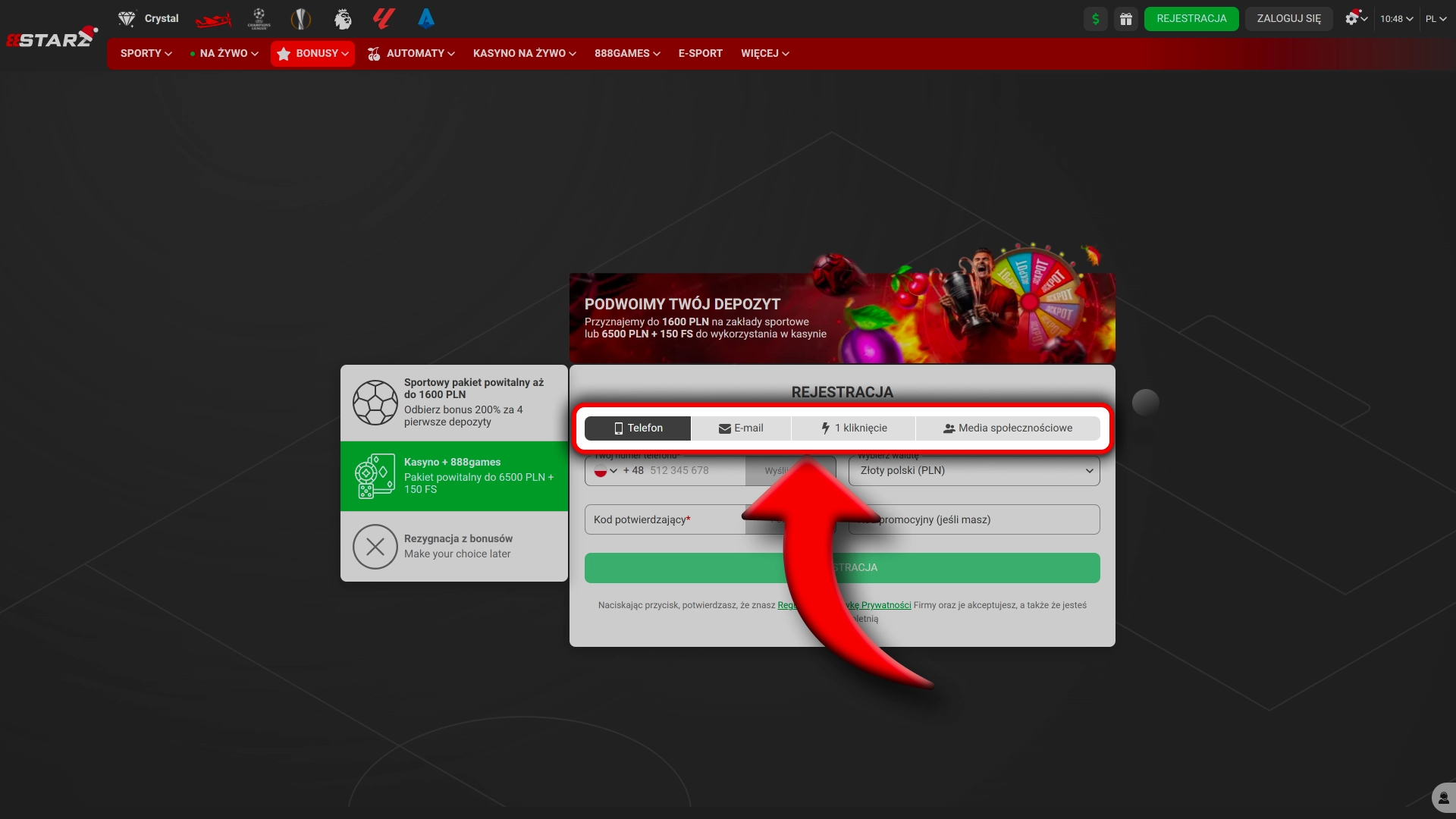
Task: Click the gift box bonuses icon
Action: click(x=1126, y=19)
